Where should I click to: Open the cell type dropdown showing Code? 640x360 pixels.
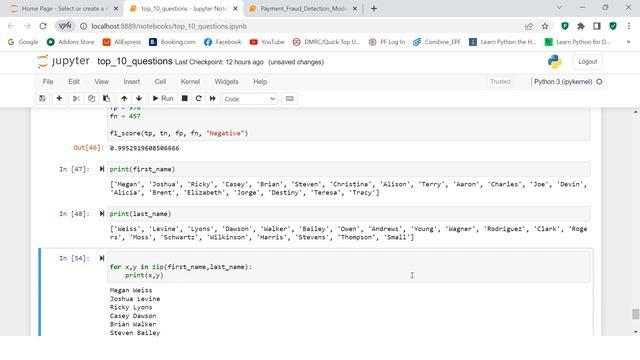[249, 99]
